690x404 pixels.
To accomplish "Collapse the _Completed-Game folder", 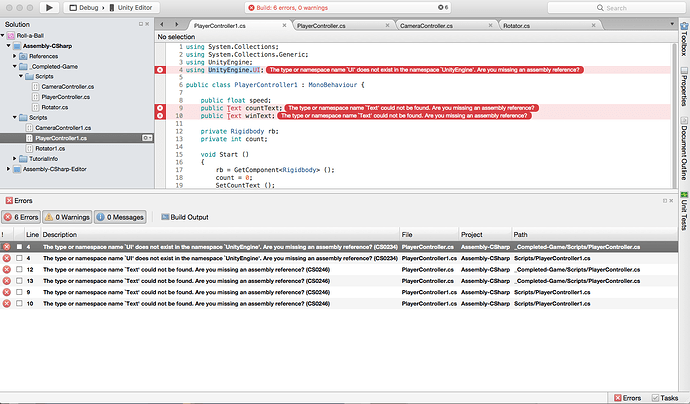I will pyautogui.click(x=15, y=66).
